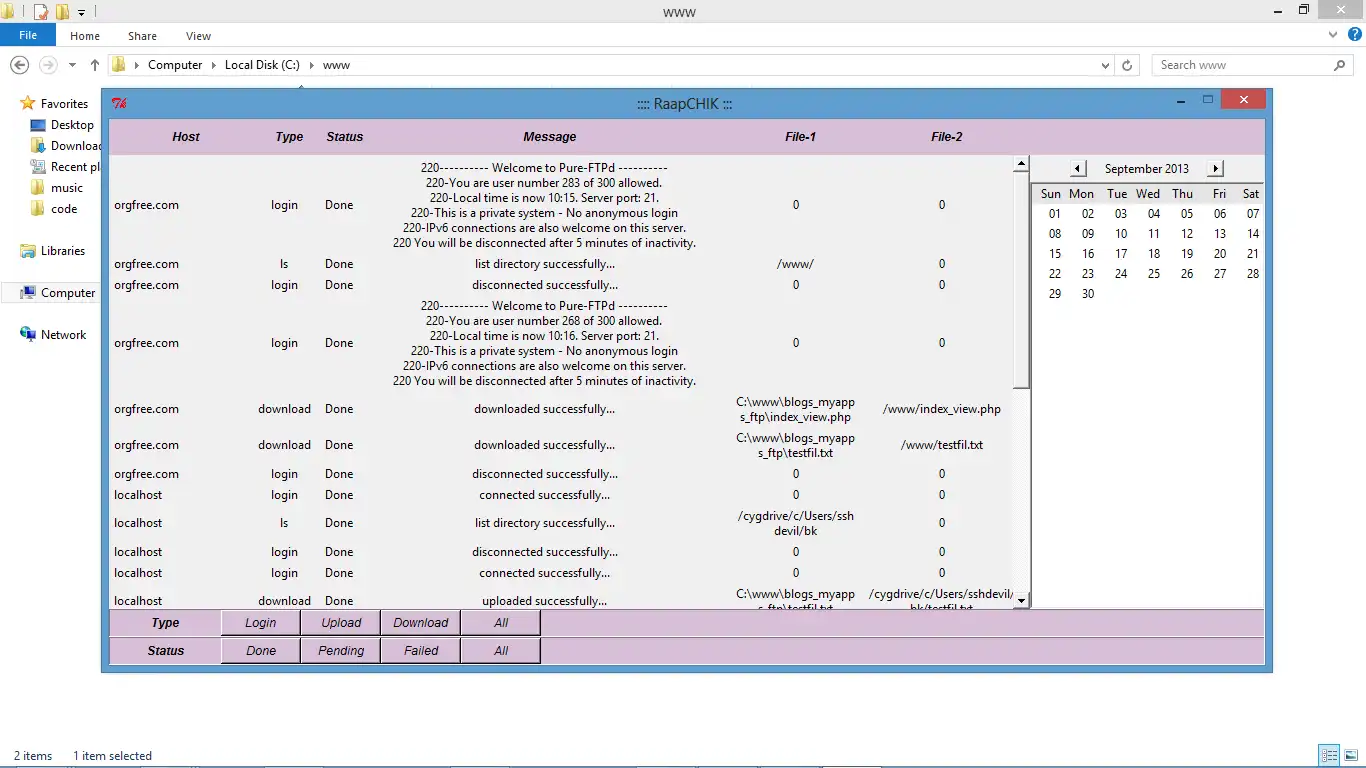1366x768 pixels.
Task: Switch to the View ribbon tab
Action: tap(198, 36)
